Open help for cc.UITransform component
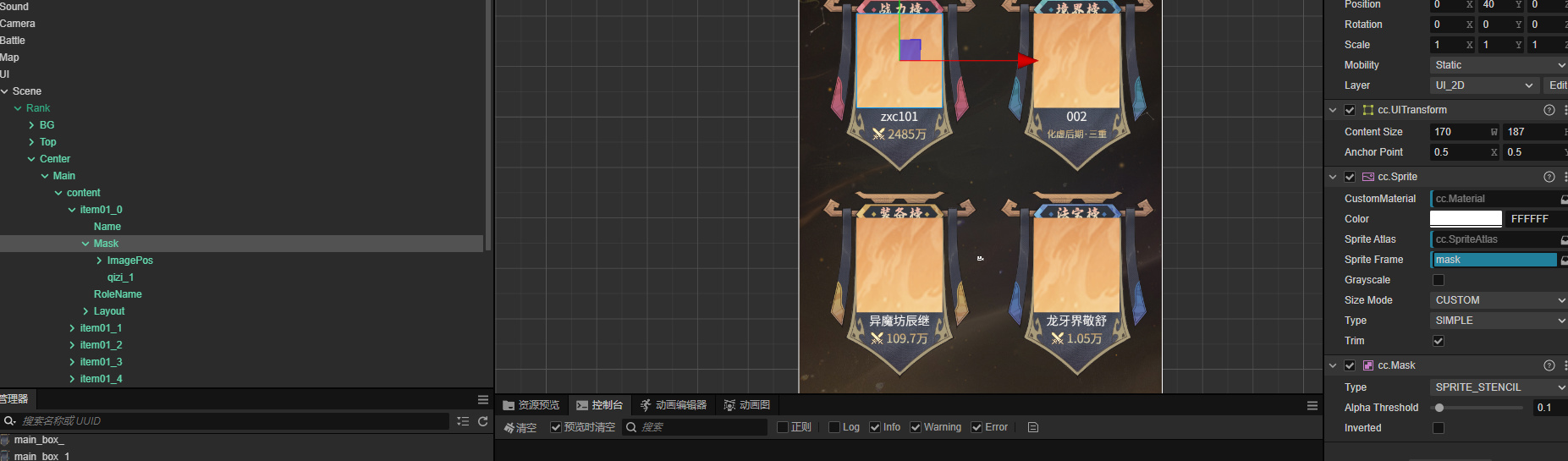1568x461 pixels. pos(1549,110)
